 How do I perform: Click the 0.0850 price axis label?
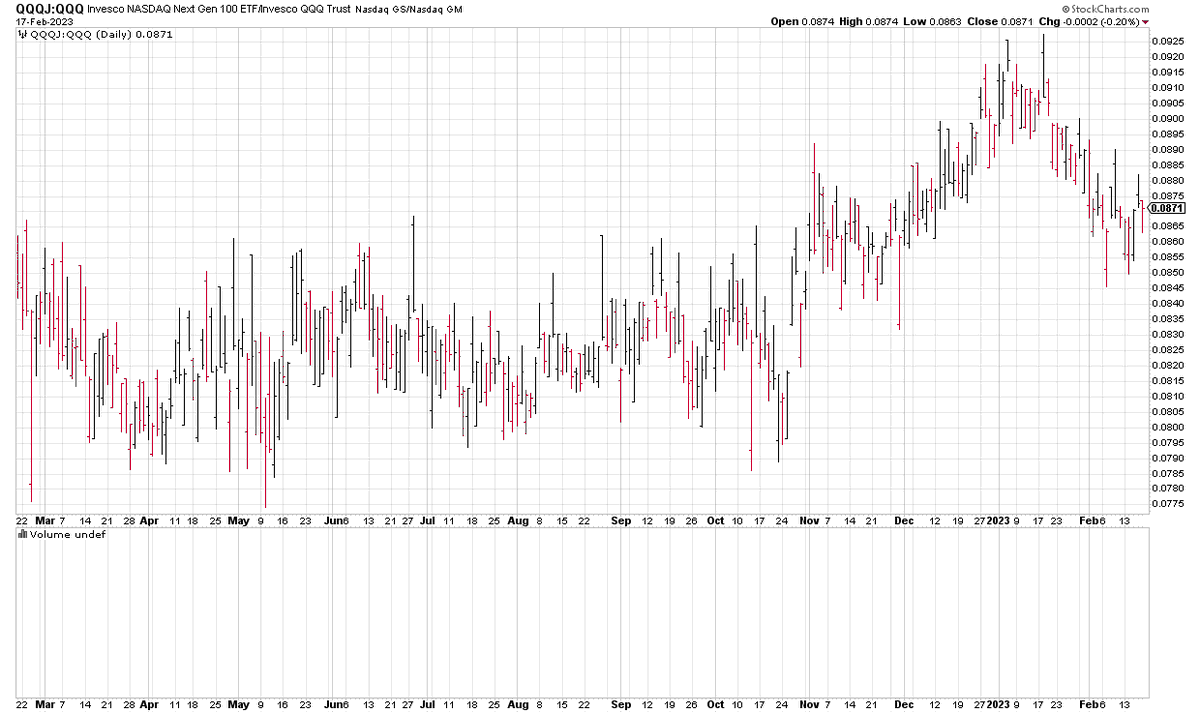click(x=1168, y=273)
